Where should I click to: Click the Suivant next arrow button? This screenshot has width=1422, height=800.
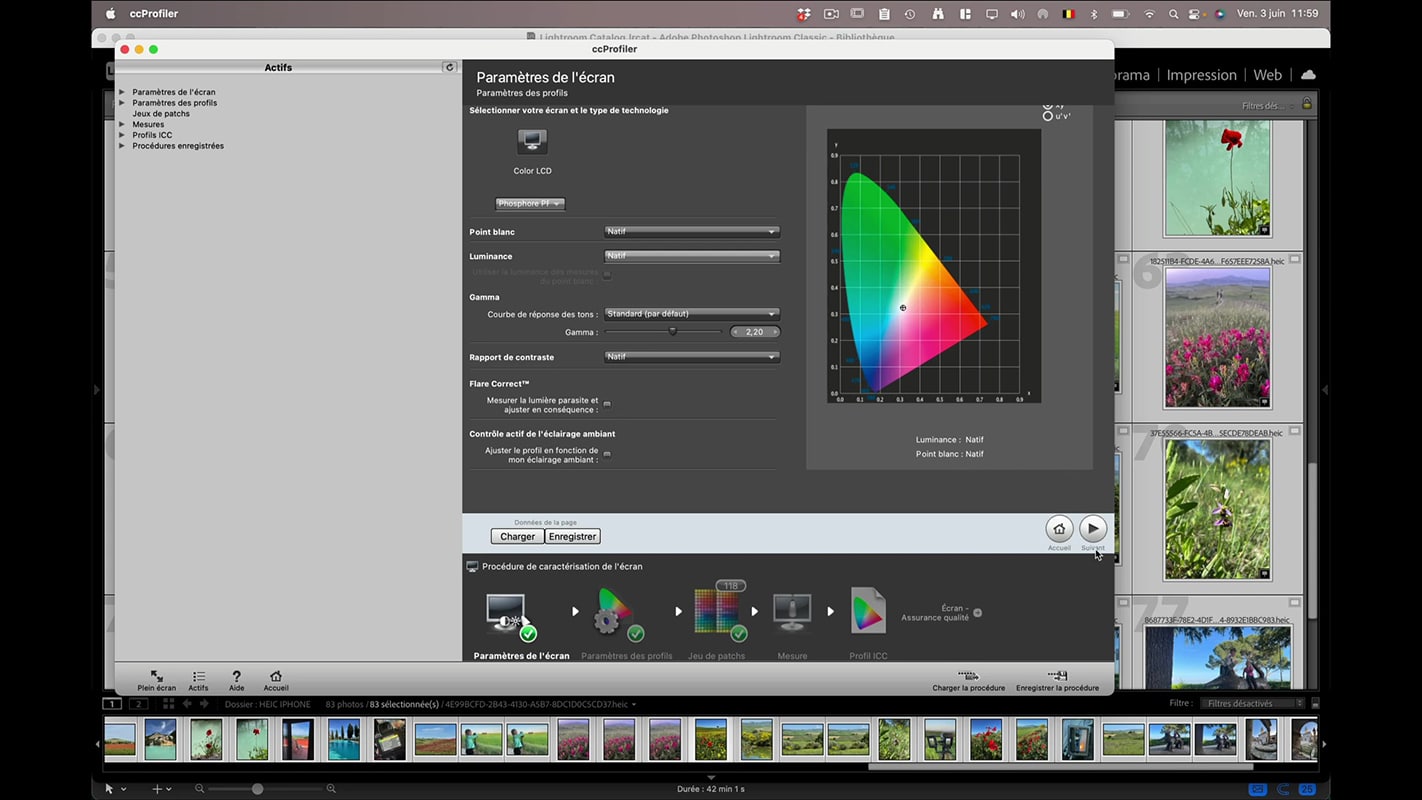point(1093,529)
